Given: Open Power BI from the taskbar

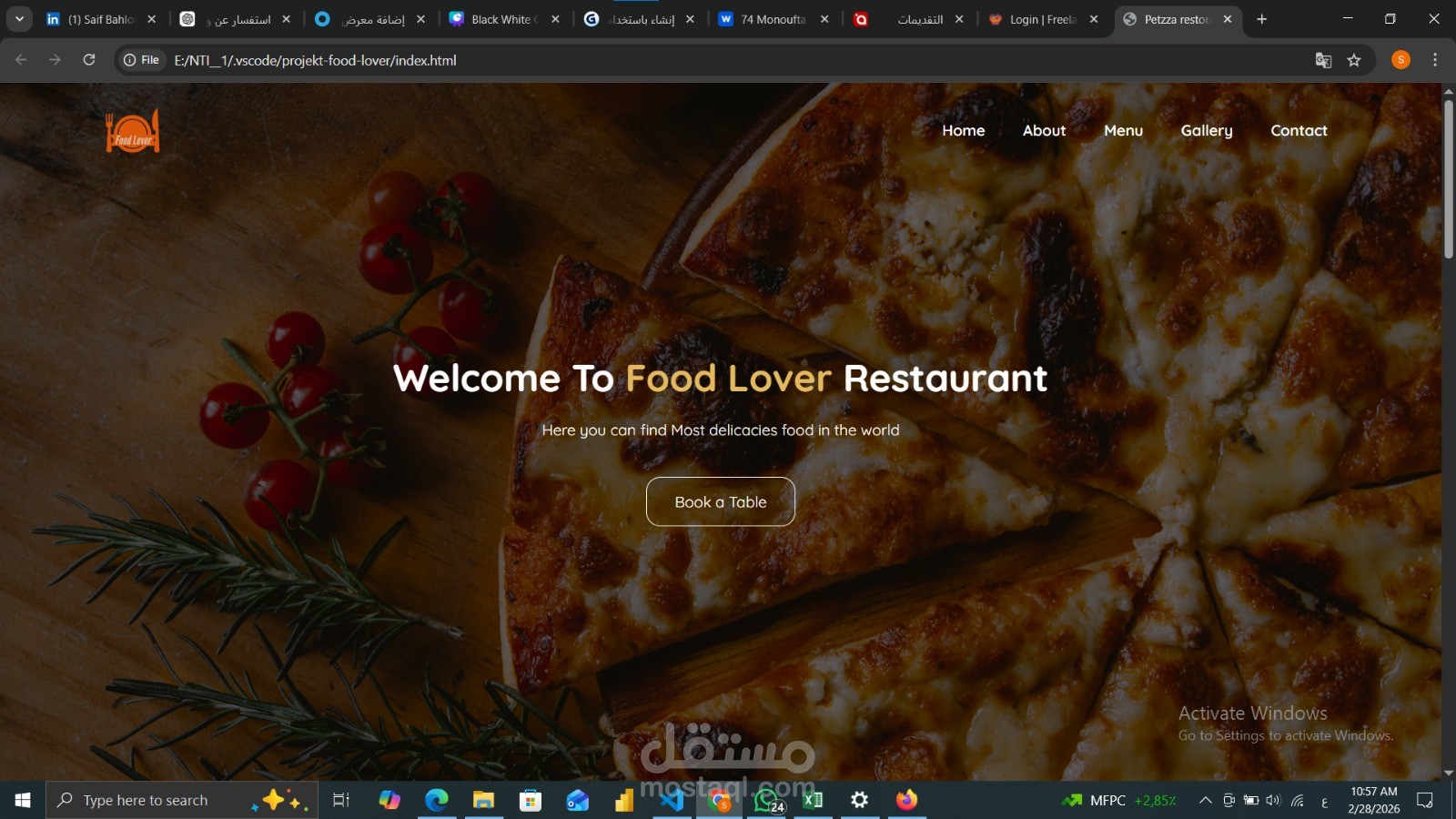Looking at the screenshot, I should pyautogui.click(x=624, y=800).
